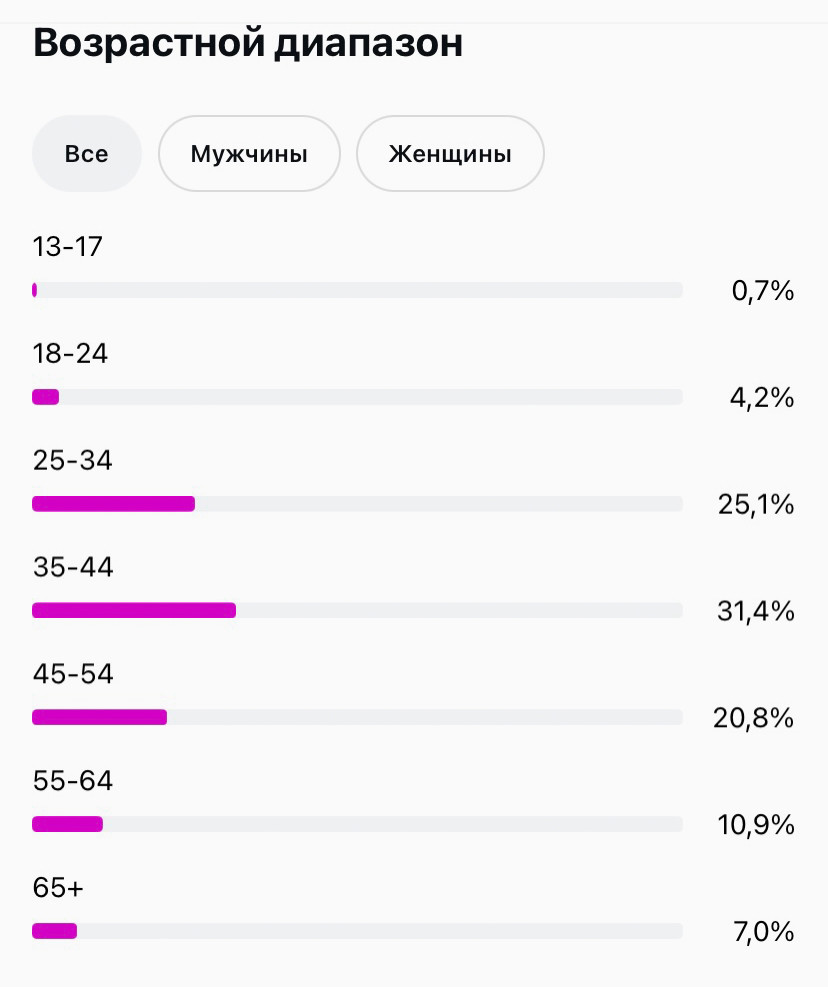Click the progress bar for 35-44

(357, 610)
